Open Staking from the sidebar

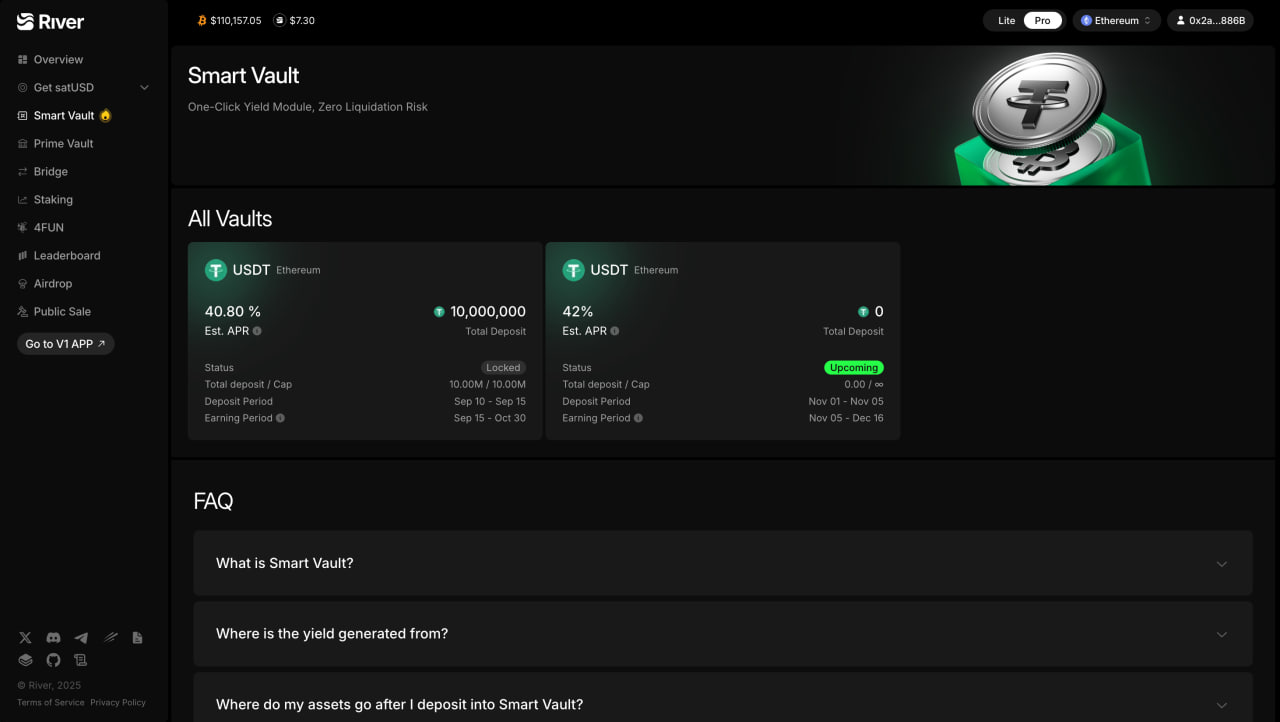point(53,200)
